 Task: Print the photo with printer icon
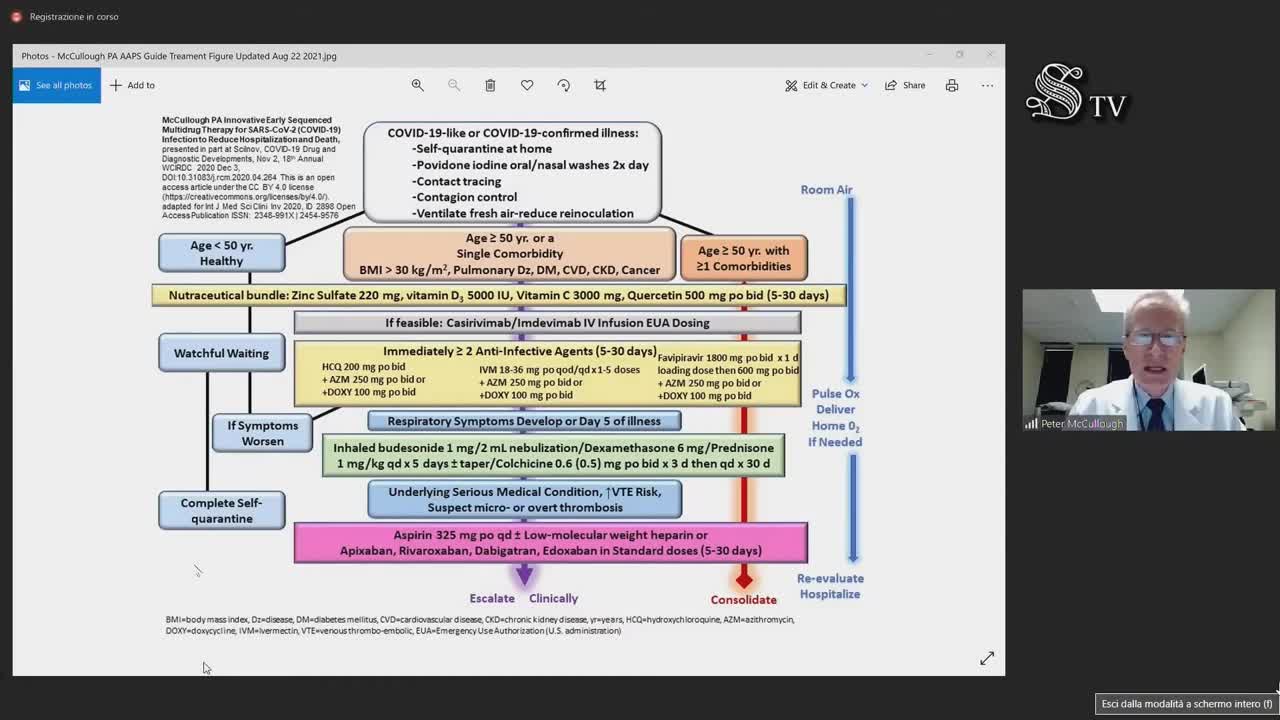coord(952,85)
